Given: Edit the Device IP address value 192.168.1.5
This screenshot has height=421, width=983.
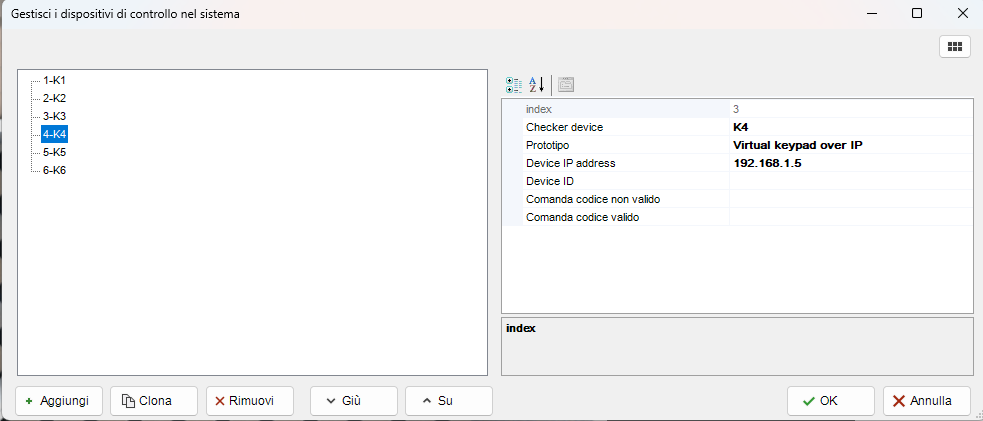Looking at the screenshot, I should point(850,163).
